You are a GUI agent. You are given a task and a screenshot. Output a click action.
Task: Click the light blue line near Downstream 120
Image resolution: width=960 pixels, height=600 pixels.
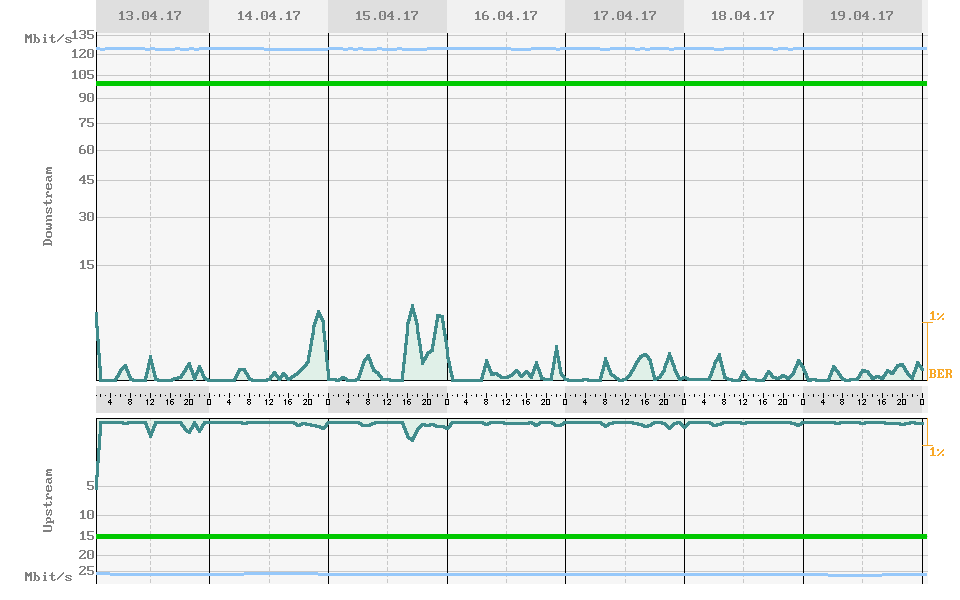tap(512, 48)
